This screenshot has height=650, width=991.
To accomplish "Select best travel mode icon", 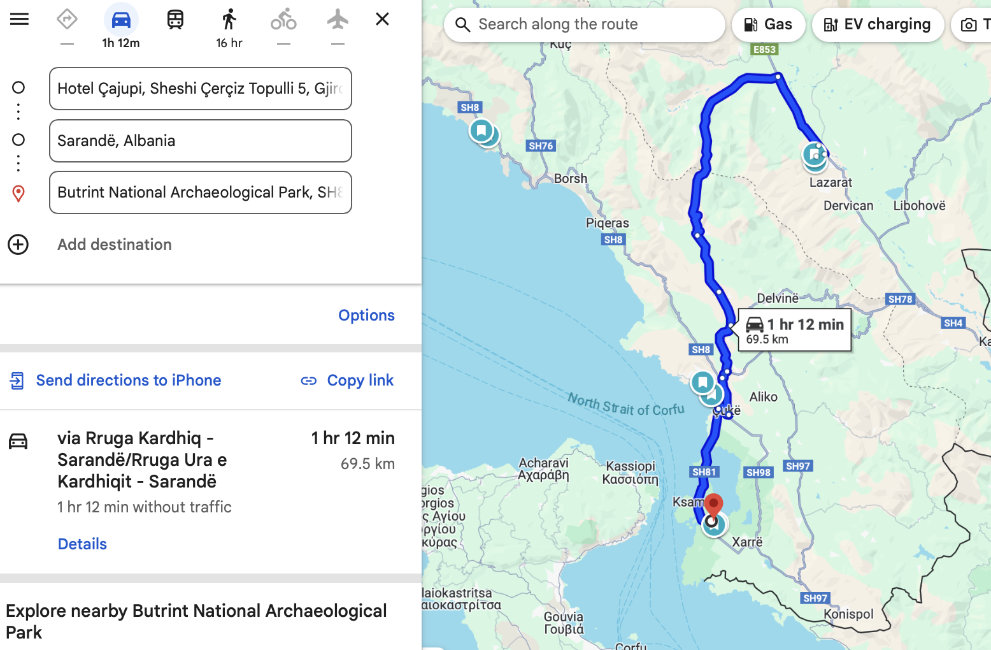I will pos(67,19).
